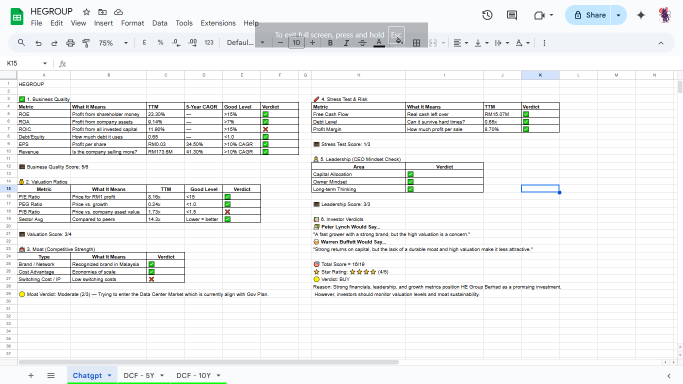Activate the paint format tool

pos(86,43)
